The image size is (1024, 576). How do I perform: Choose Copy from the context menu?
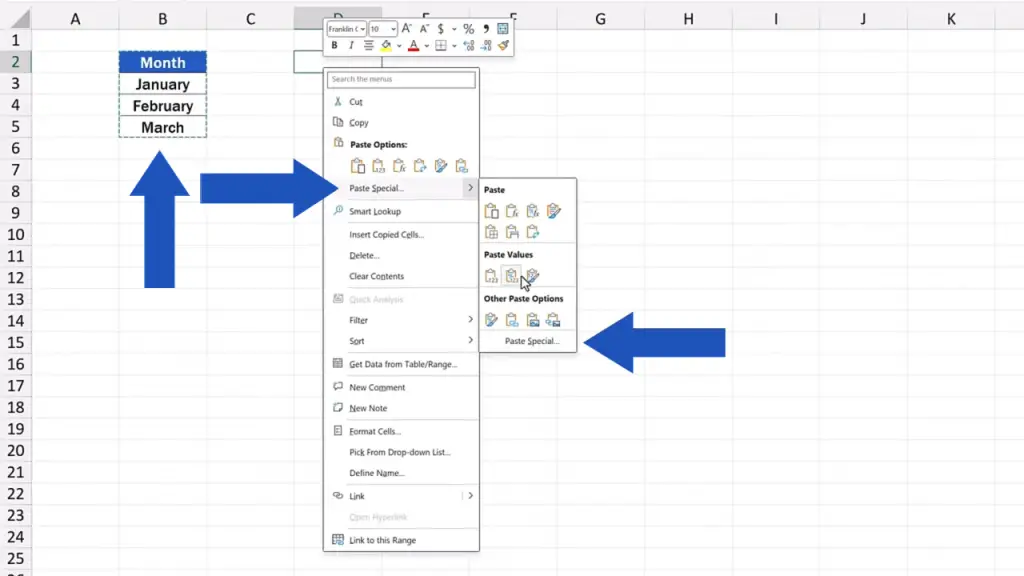tap(401, 123)
